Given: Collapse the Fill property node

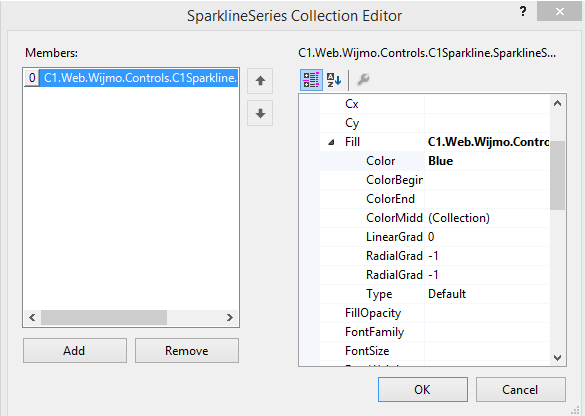Looking at the screenshot, I should click(x=331, y=142).
